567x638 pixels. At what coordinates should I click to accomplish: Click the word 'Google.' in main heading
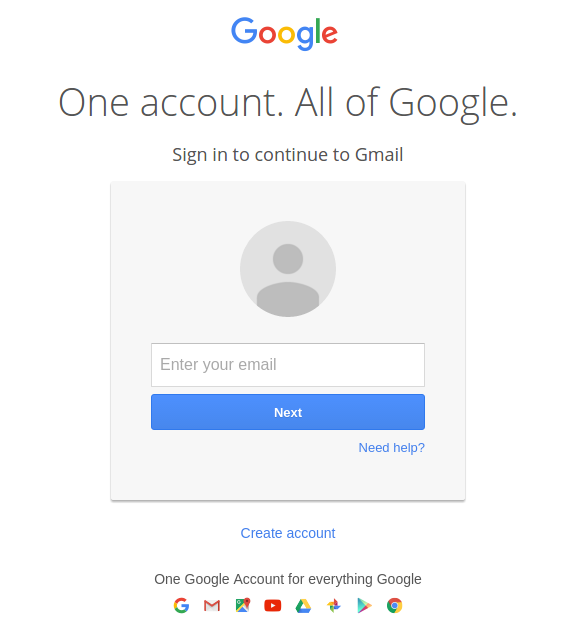pyautogui.click(x=453, y=104)
